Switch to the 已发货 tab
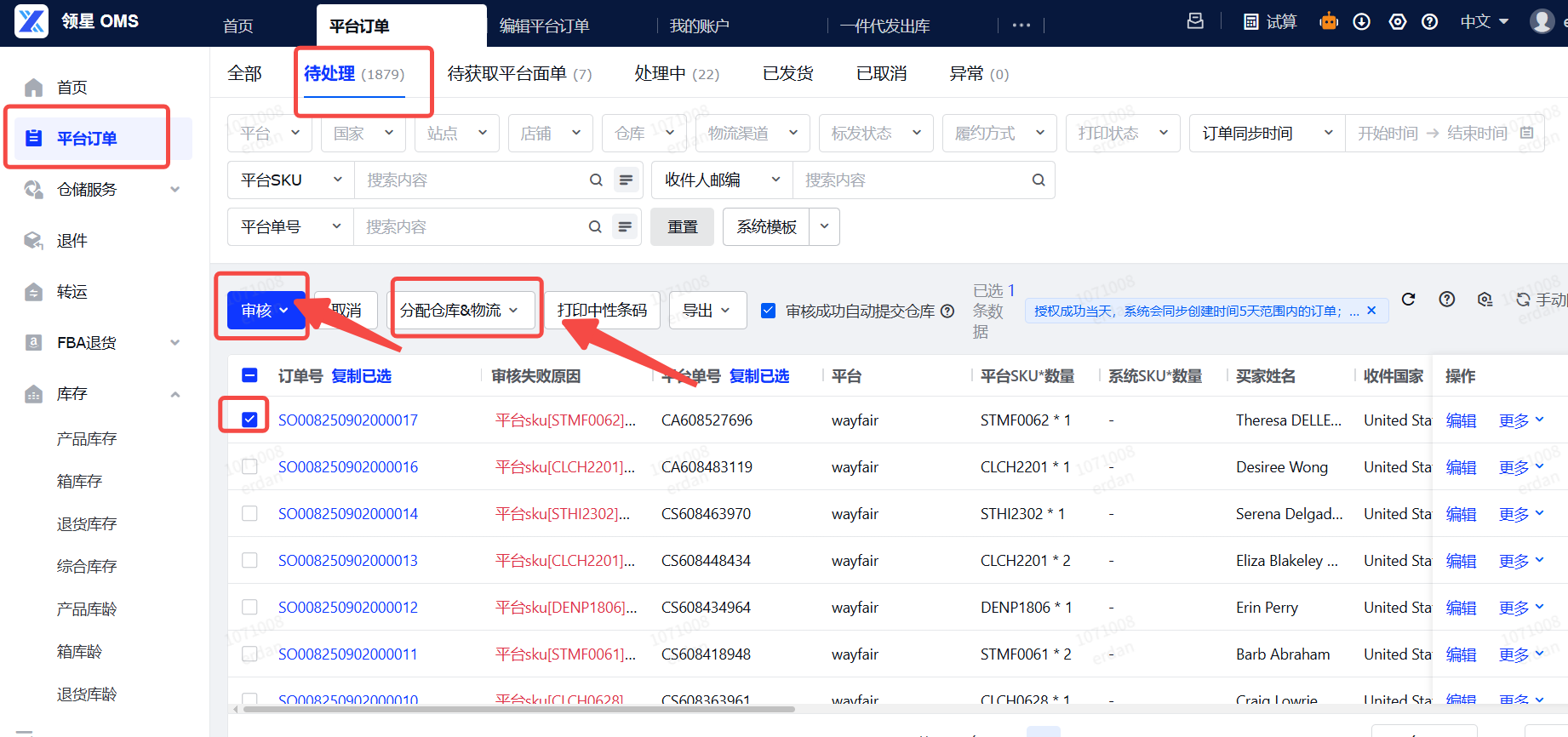 coord(788,74)
